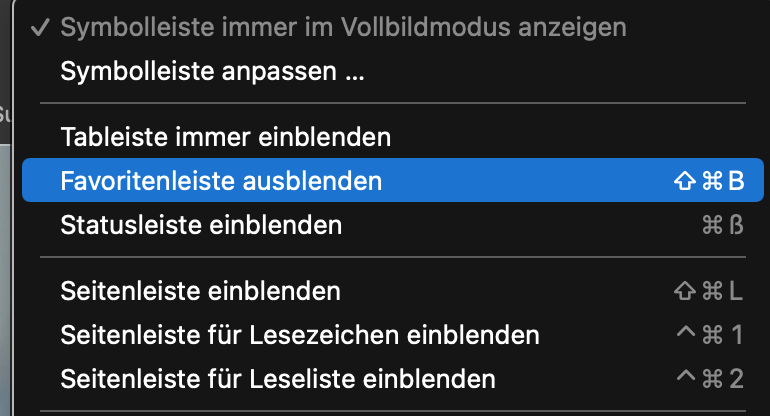Click the ⌃⌘1 shortcut for Lesezeichen sidebar
Screen dimensions: 770x416
click(x=710, y=334)
